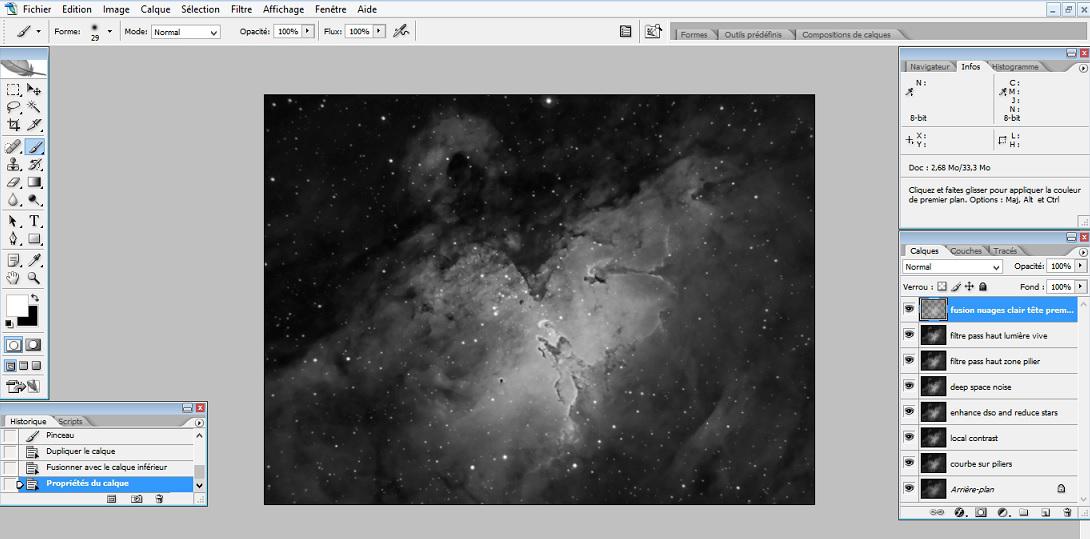Select the Move tool

[x=34, y=90]
